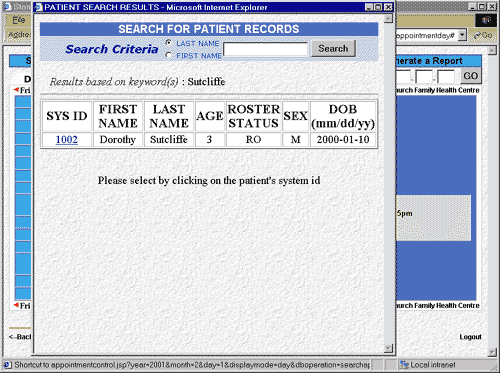Select the LAST NAME radio button
The width and height of the screenshot is (500, 373).
pyautogui.click(x=169, y=43)
